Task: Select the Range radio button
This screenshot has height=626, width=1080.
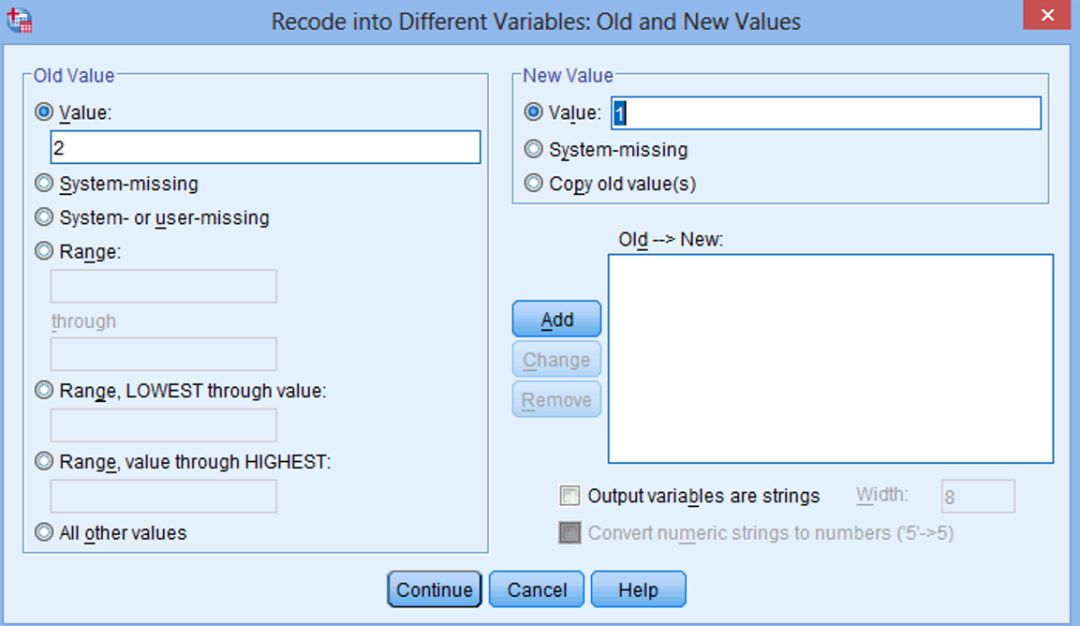Action: point(44,251)
